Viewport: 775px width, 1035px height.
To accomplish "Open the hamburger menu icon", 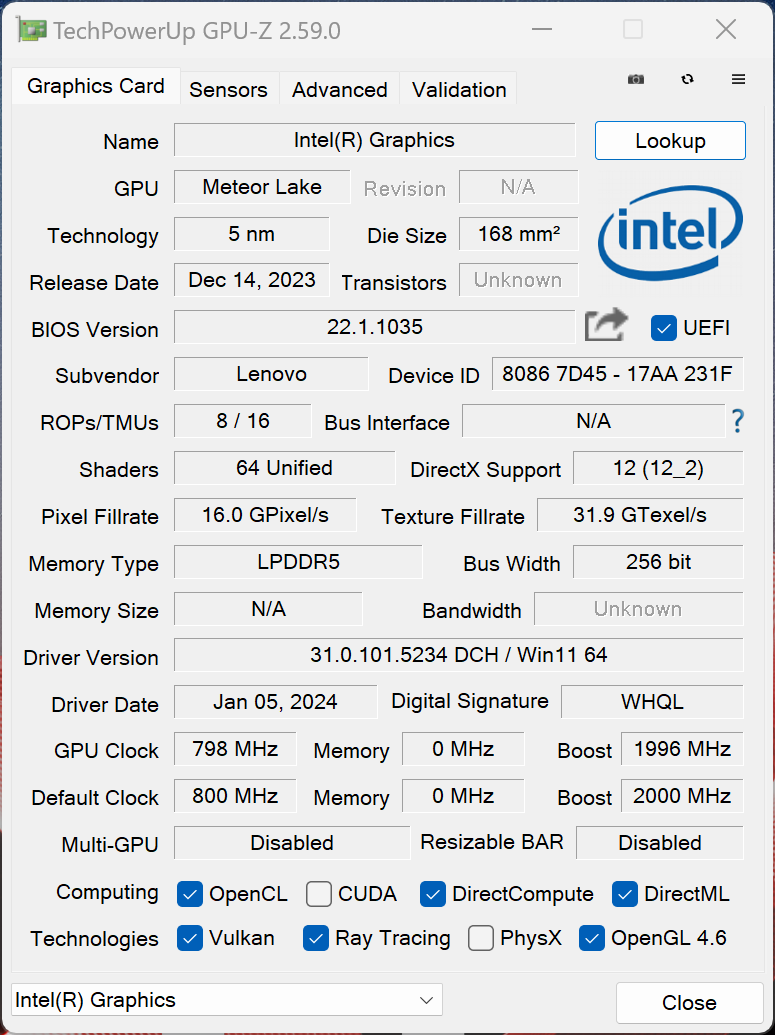I will tap(738, 79).
